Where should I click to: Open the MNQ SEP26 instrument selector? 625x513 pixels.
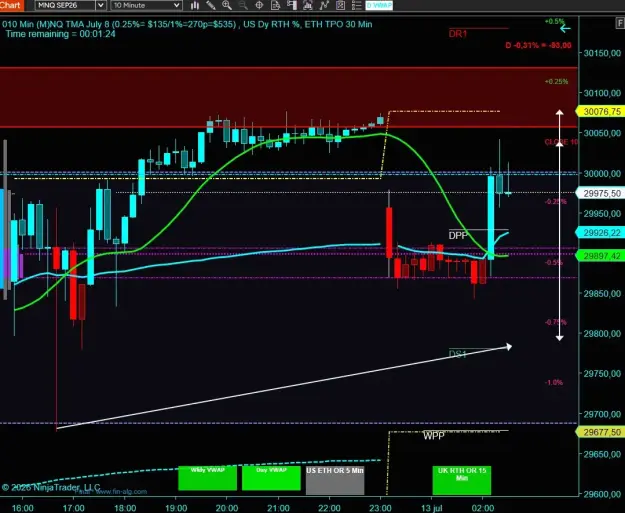tap(66, 5)
